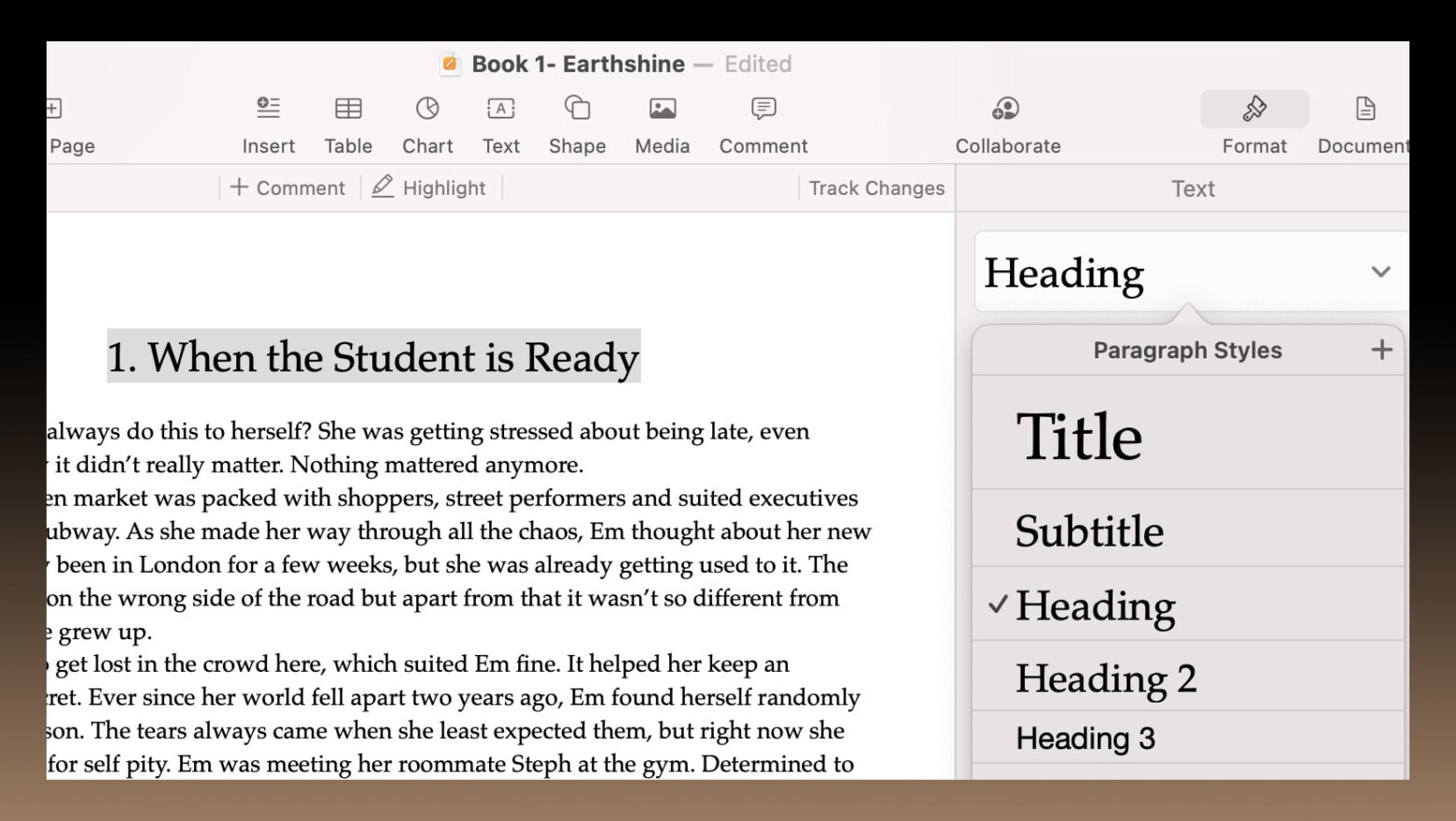
Task: Switch to the Text inspector tab
Action: point(1193,188)
